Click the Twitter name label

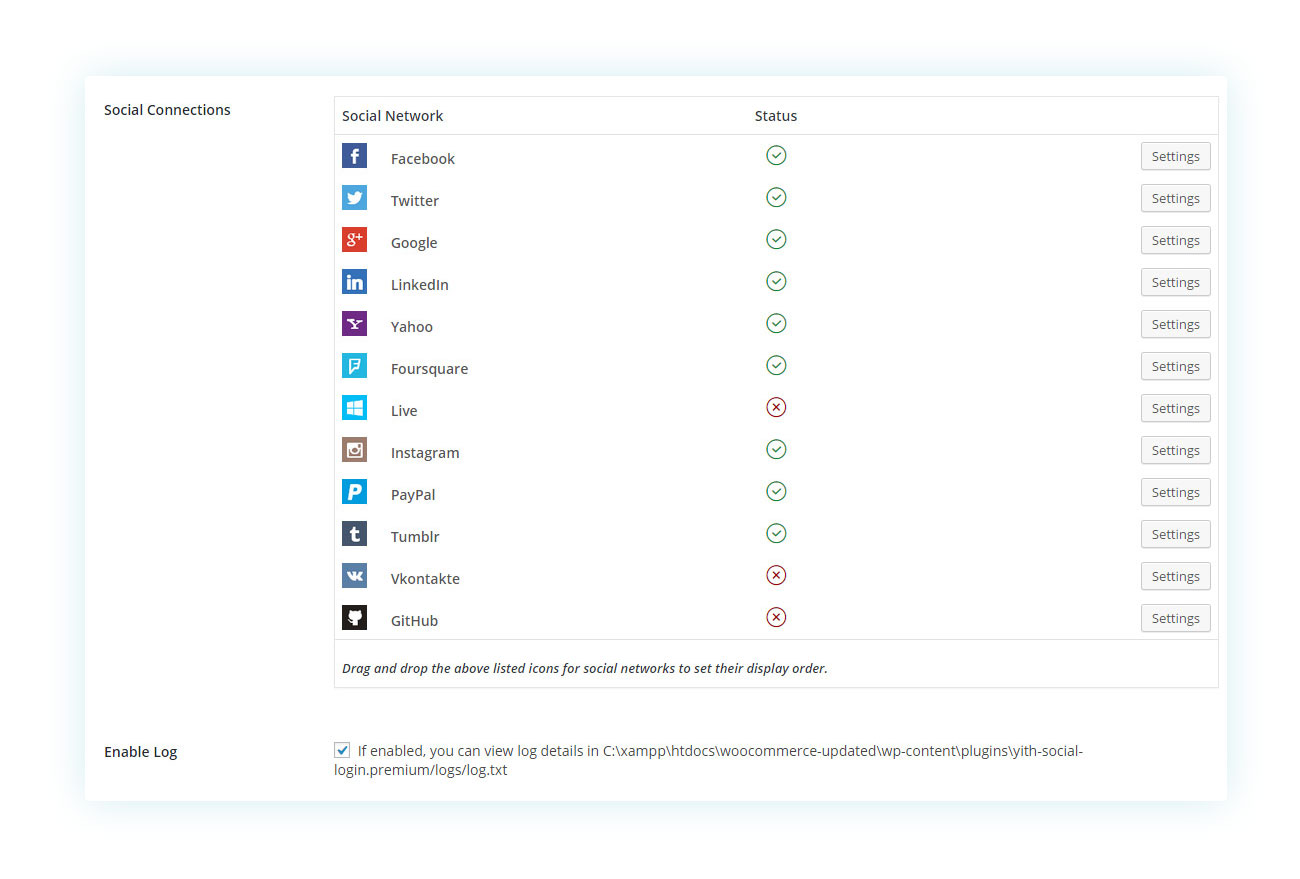(x=414, y=201)
